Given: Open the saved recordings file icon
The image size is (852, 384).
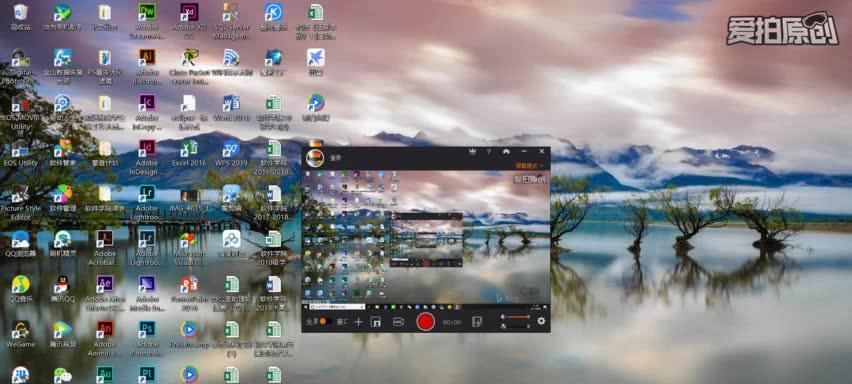Looking at the screenshot, I should [x=477, y=322].
